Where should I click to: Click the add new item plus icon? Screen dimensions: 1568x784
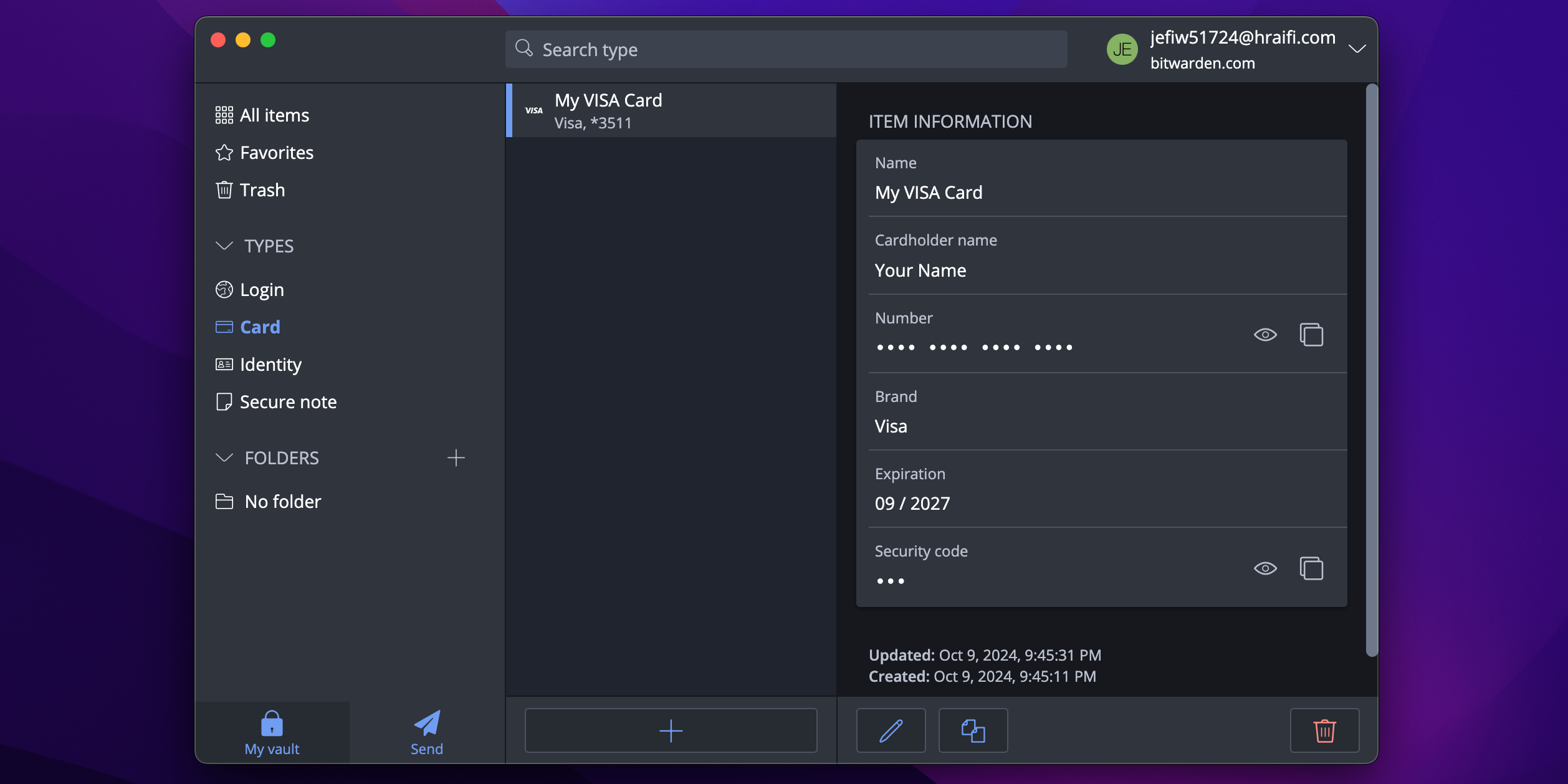[671, 730]
